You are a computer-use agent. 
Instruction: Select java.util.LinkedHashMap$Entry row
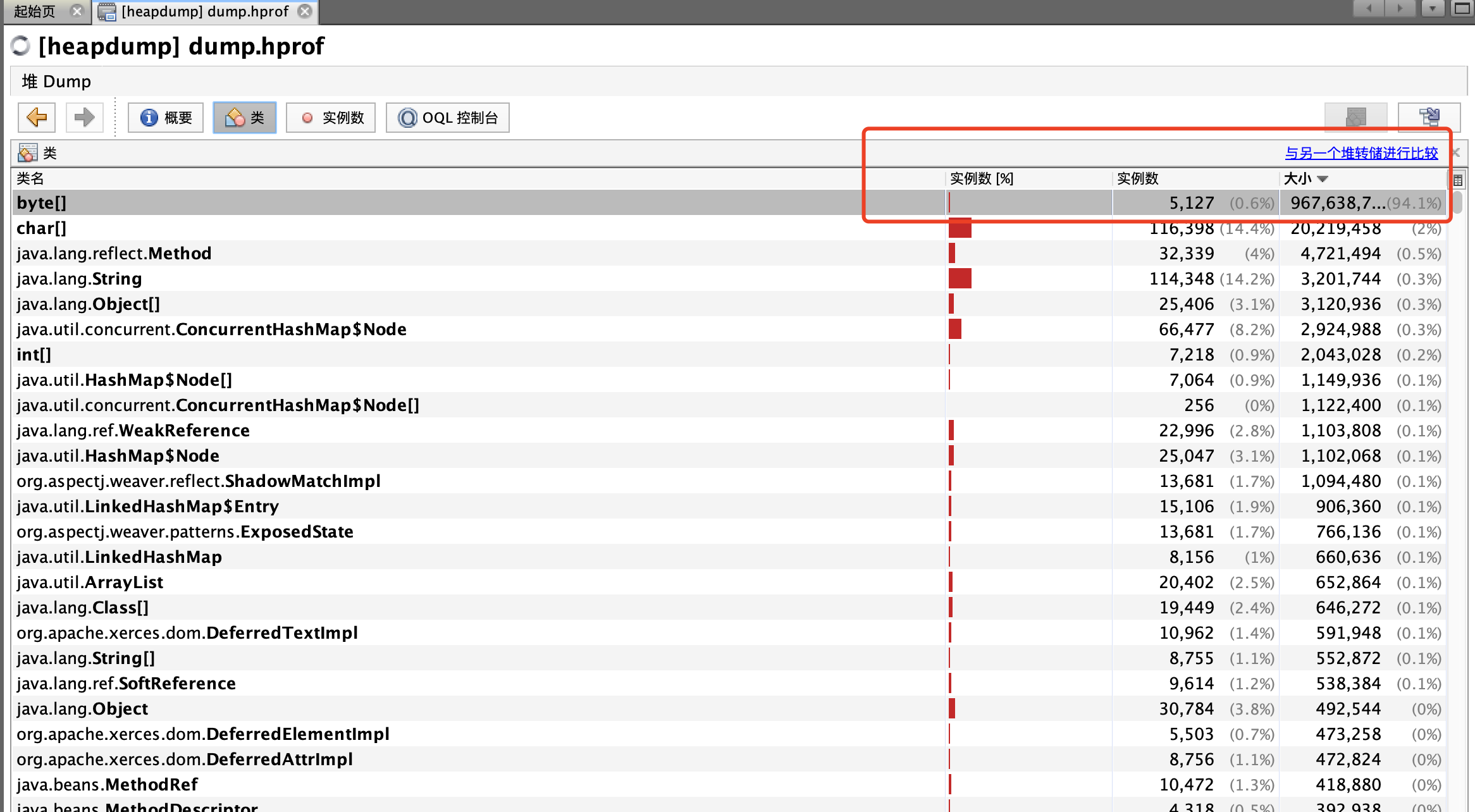(729, 506)
